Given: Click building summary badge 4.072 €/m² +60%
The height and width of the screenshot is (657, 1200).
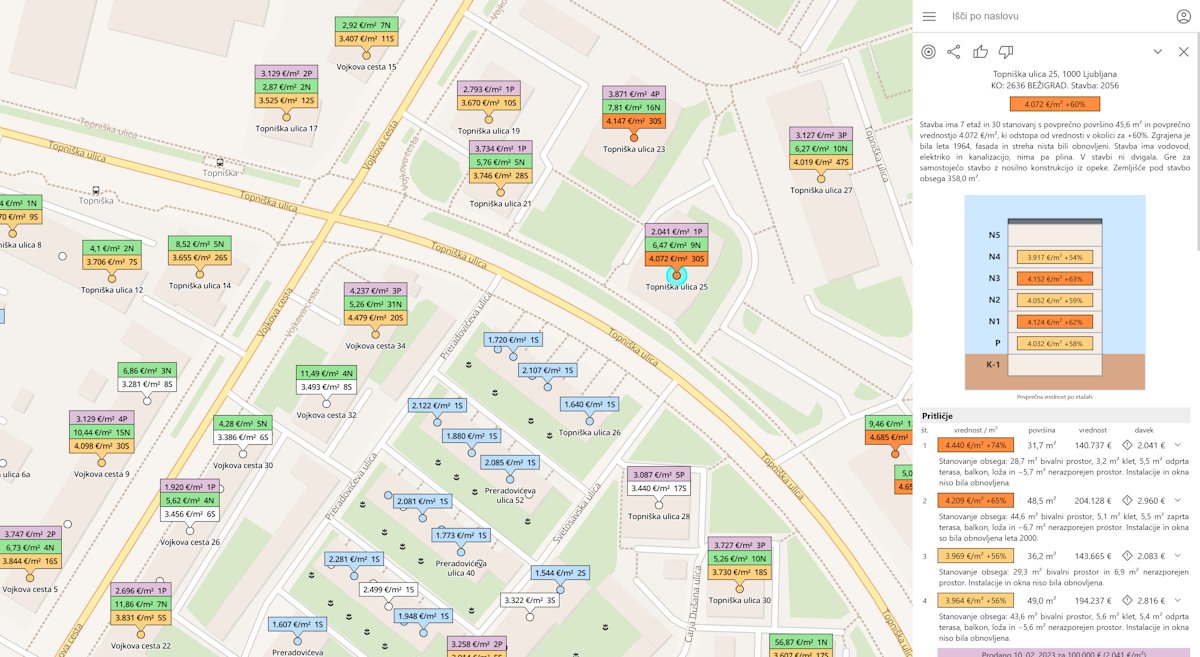Looking at the screenshot, I should [x=1054, y=103].
